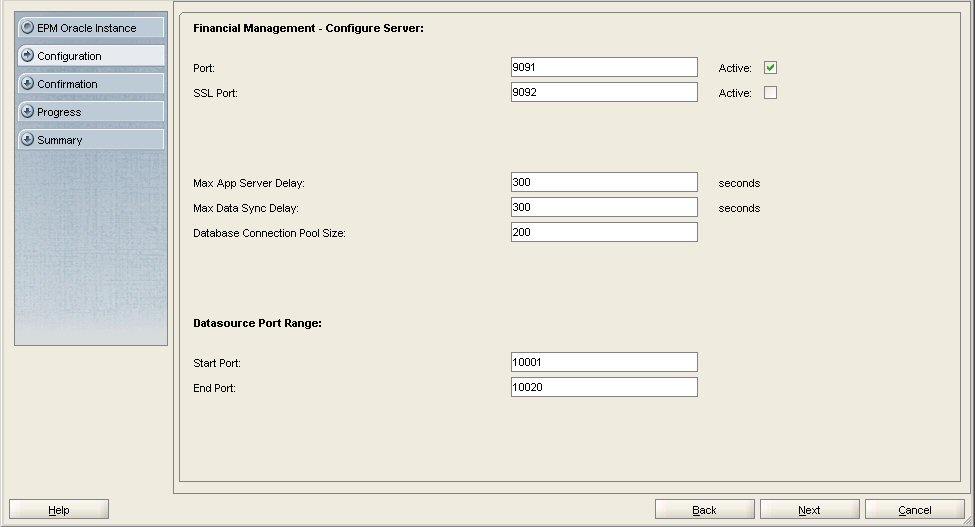Enable the Active checkbox for SSL Port
Screen dimensions: 975x527
(770, 93)
